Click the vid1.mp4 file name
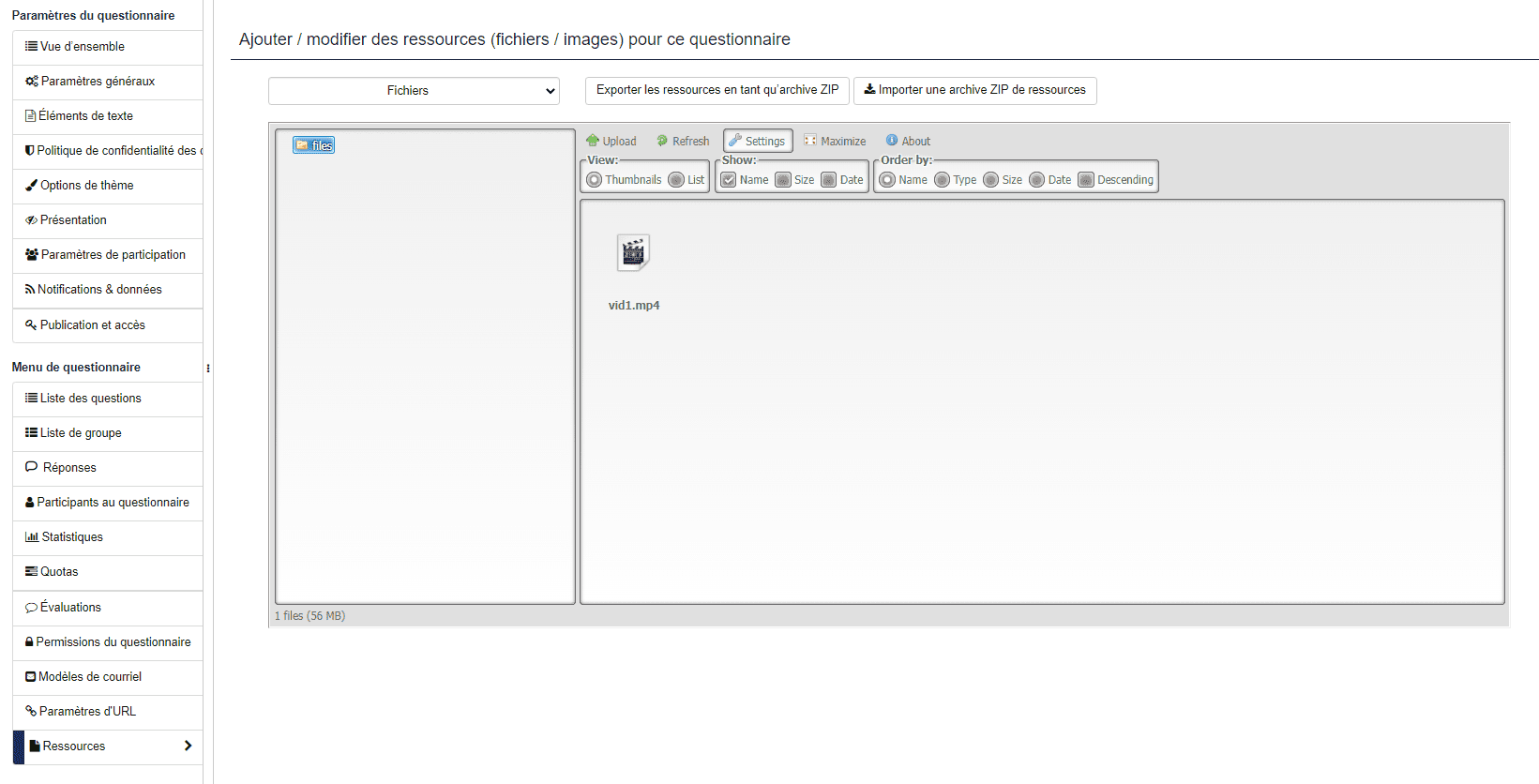The width and height of the screenshot is (1539, 784). point(634,306)
